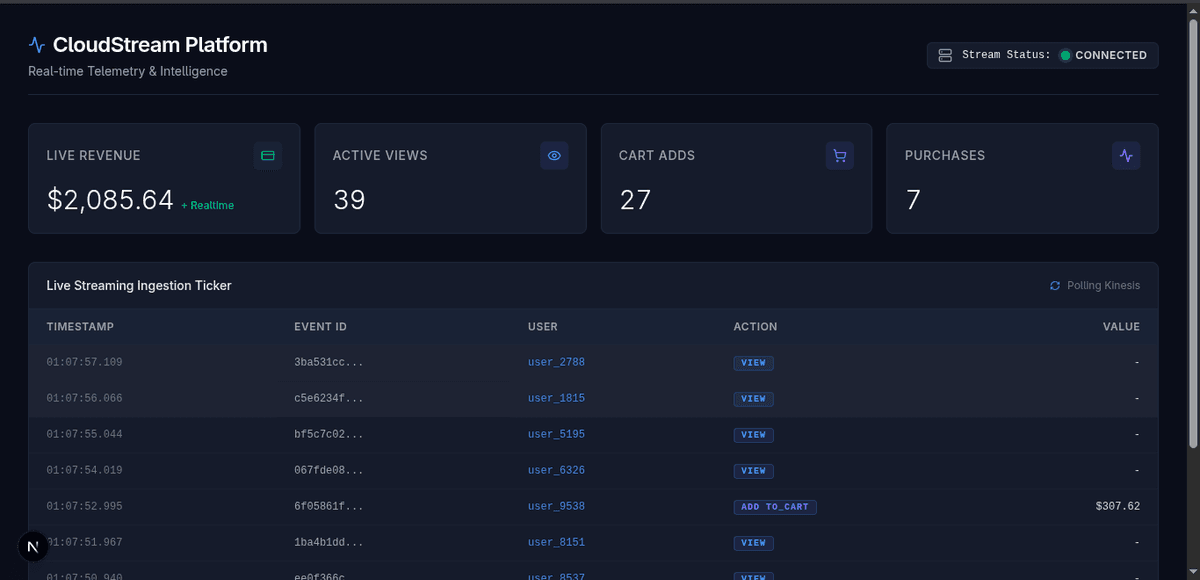Click the credit card icon in Live Revenue
Screen dimensions: 1200x580
pos(268,156)
